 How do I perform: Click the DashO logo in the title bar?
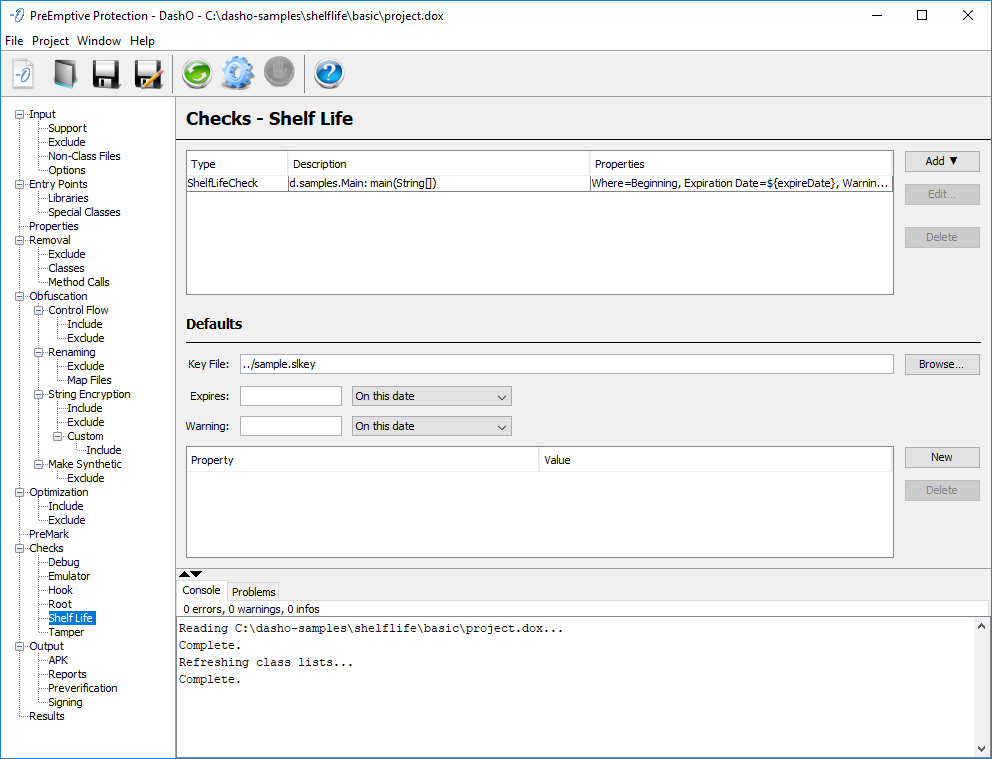pyautogui.click(x=16, y=15)
